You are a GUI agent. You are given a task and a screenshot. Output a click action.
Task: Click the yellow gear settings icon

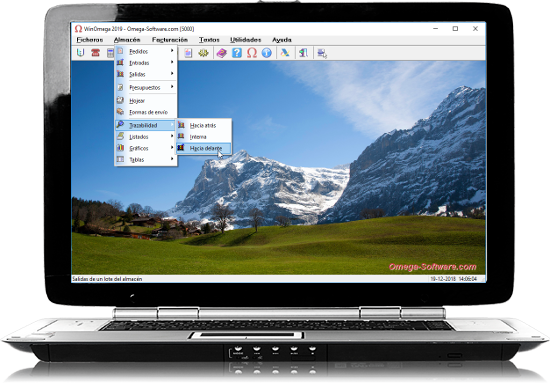pyautogui.click(x=203, y=53)
